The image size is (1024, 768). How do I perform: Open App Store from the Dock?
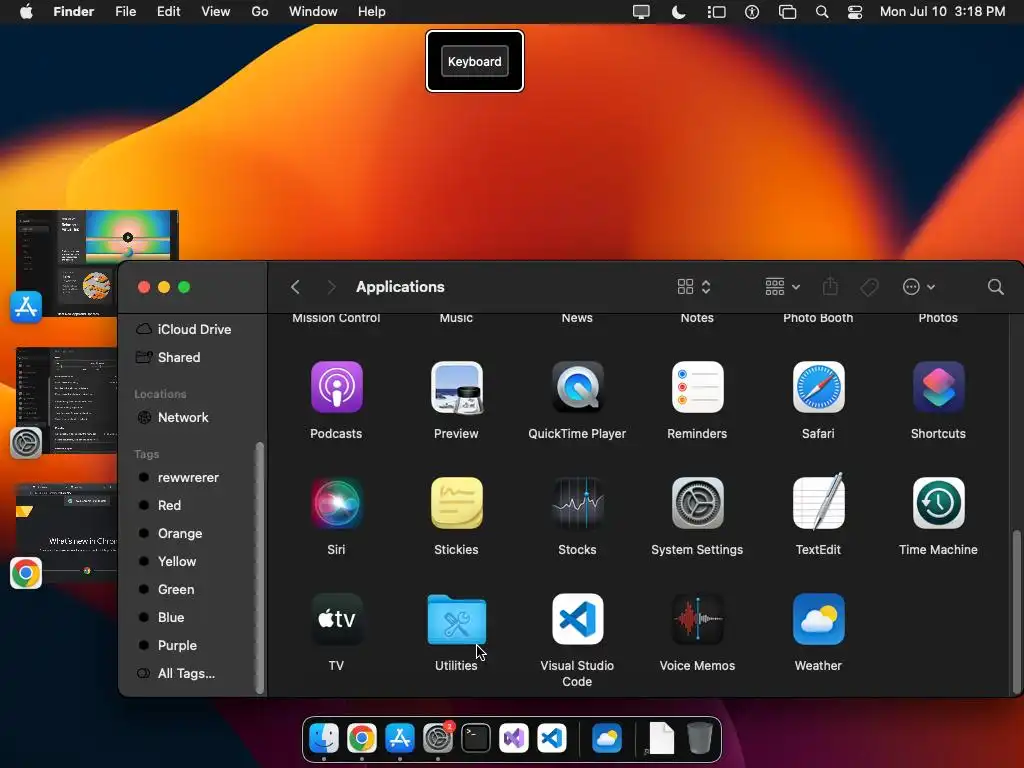pos(400,739)
